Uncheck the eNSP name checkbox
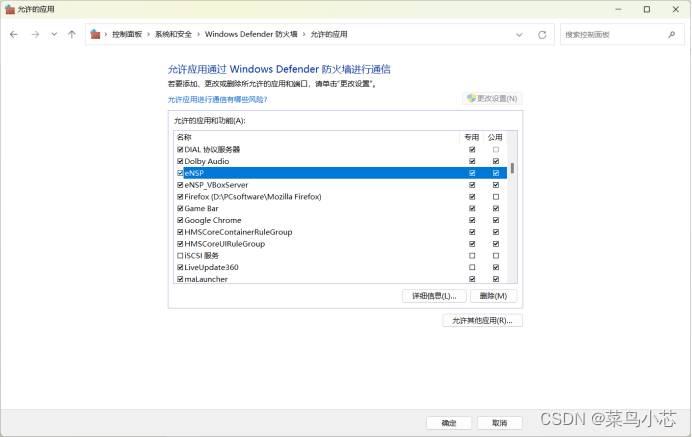 [x=180, y=173]
